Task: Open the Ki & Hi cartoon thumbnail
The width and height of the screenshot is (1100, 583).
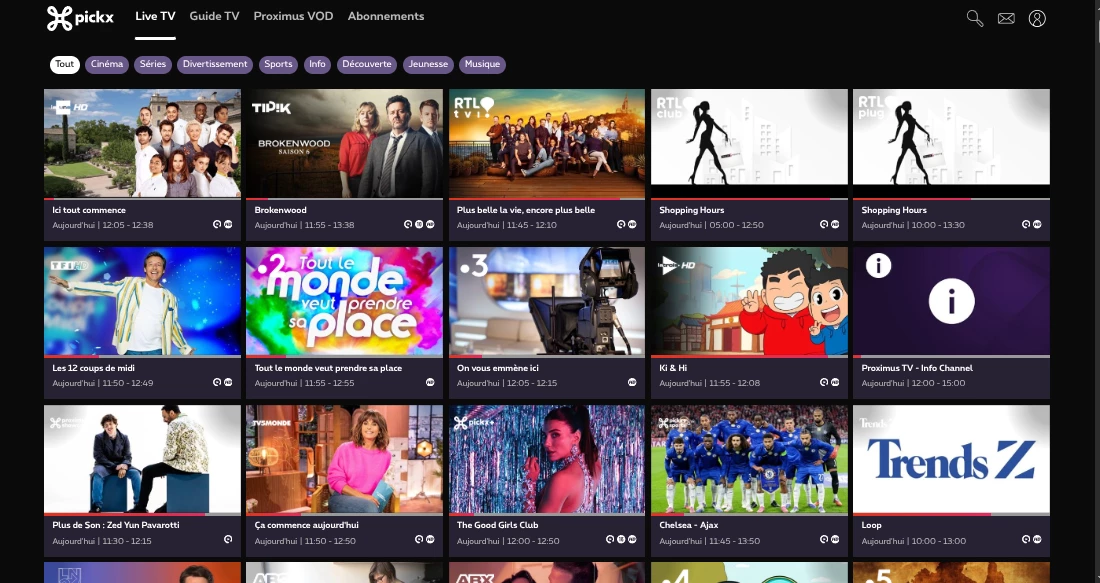Action: [x=749, y=301]
